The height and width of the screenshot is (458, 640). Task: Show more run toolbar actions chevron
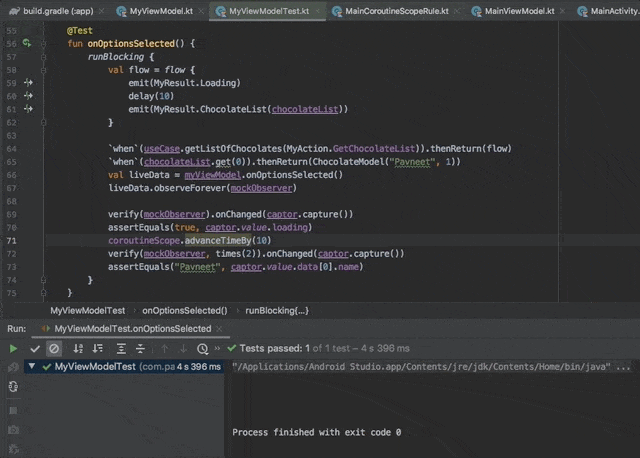click(x=219, y=349)
